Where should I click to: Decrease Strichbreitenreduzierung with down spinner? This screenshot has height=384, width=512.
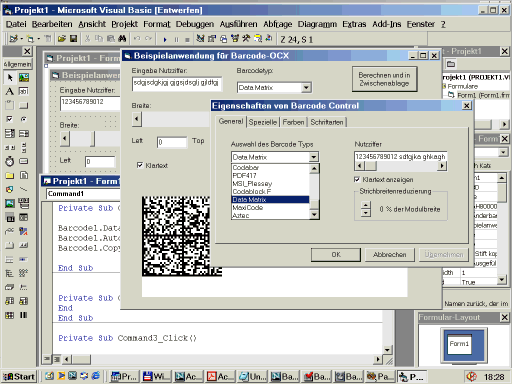(366, 213)
